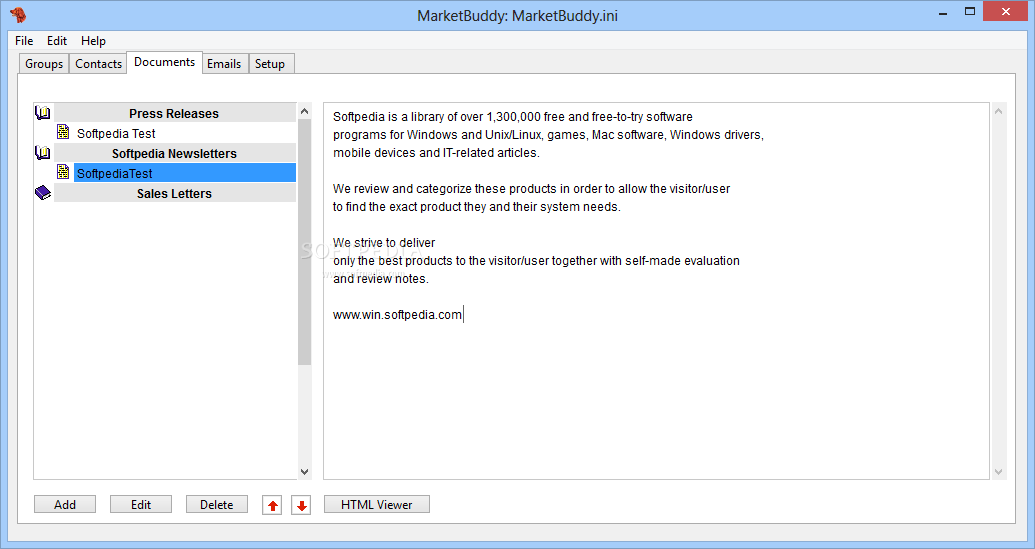The image size is (1035, 549).
Task: Click the closed book icon beside Sales Letters
Action: (43, 193)
